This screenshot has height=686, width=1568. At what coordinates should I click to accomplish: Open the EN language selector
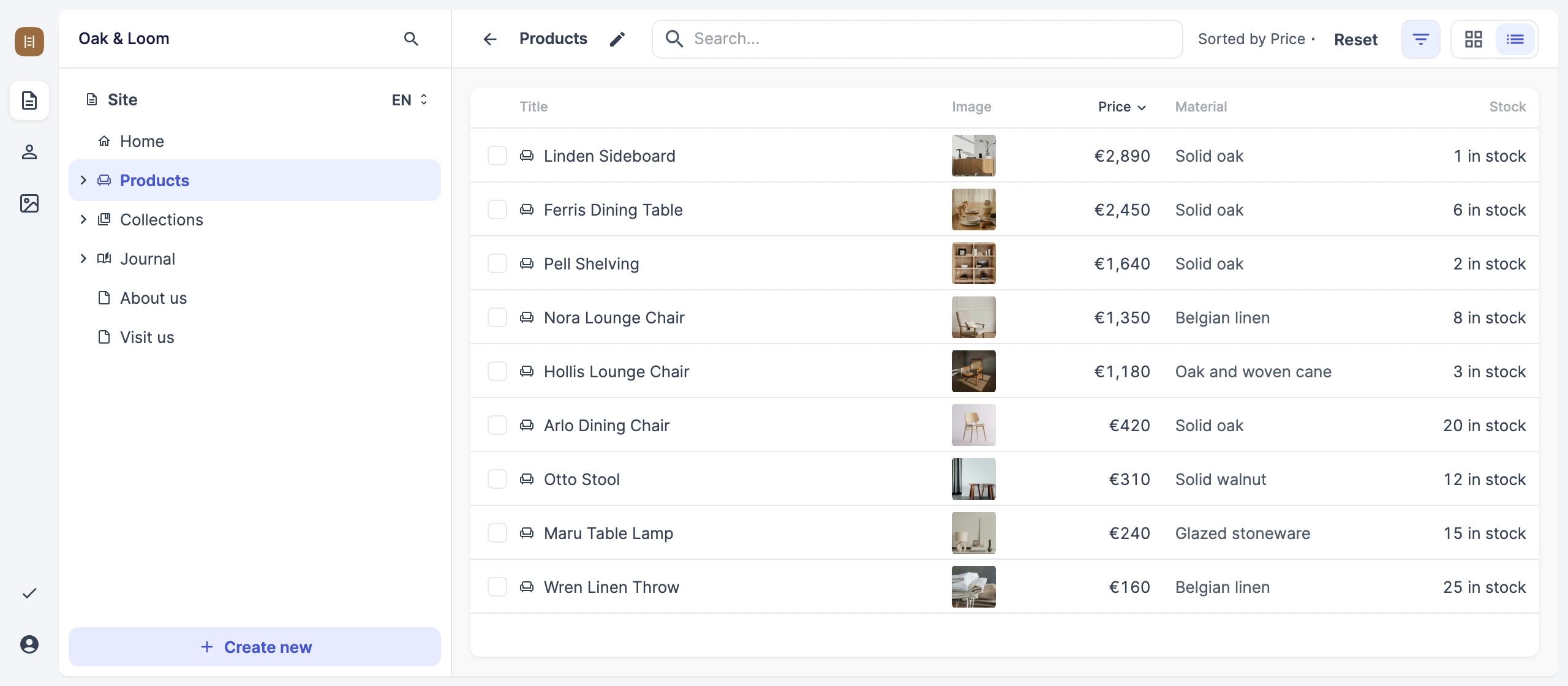pos(410,100)
